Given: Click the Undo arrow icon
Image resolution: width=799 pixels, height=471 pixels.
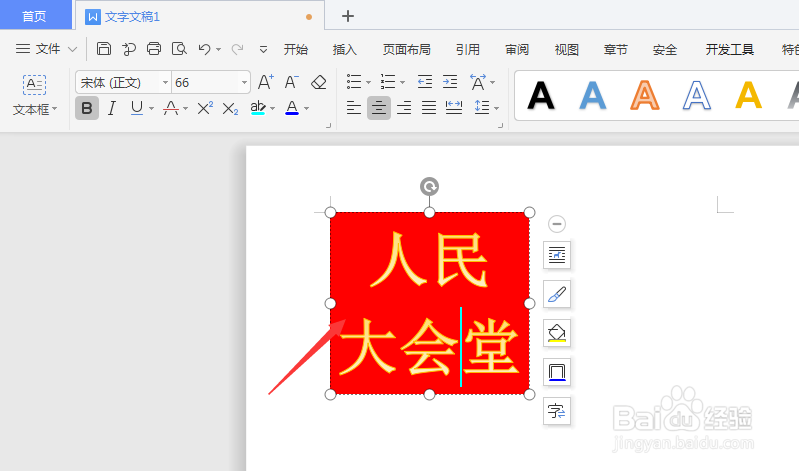Looking at the screenshot, I should coord(204,49).
